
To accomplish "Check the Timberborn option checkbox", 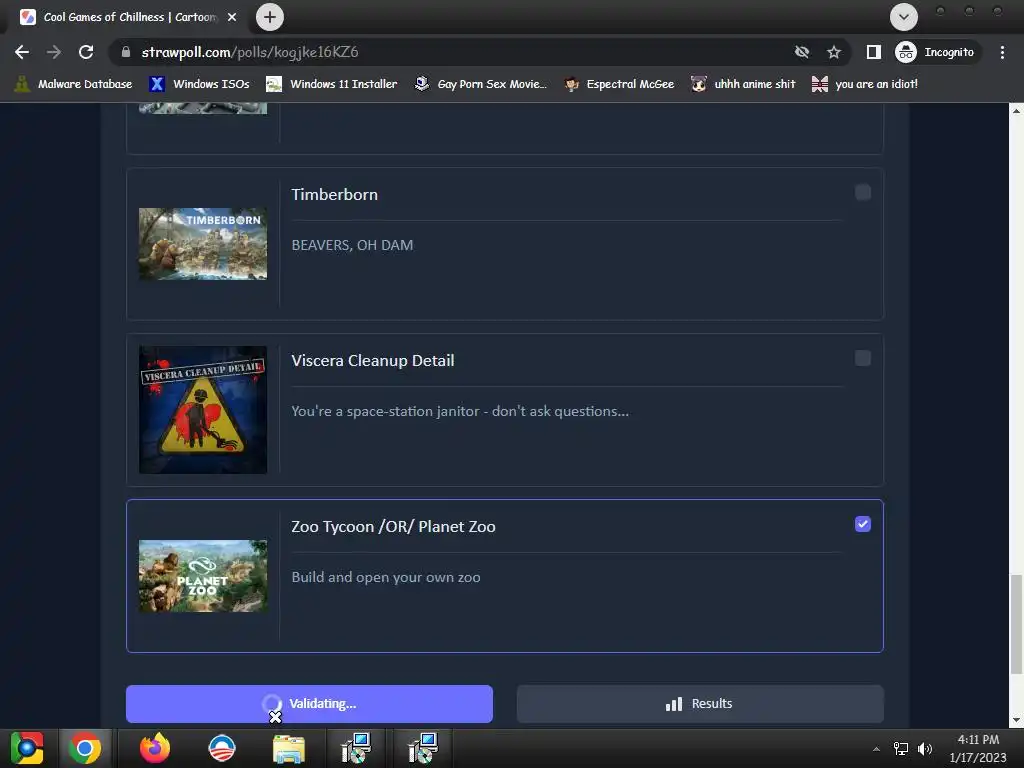I will [863, 192].
